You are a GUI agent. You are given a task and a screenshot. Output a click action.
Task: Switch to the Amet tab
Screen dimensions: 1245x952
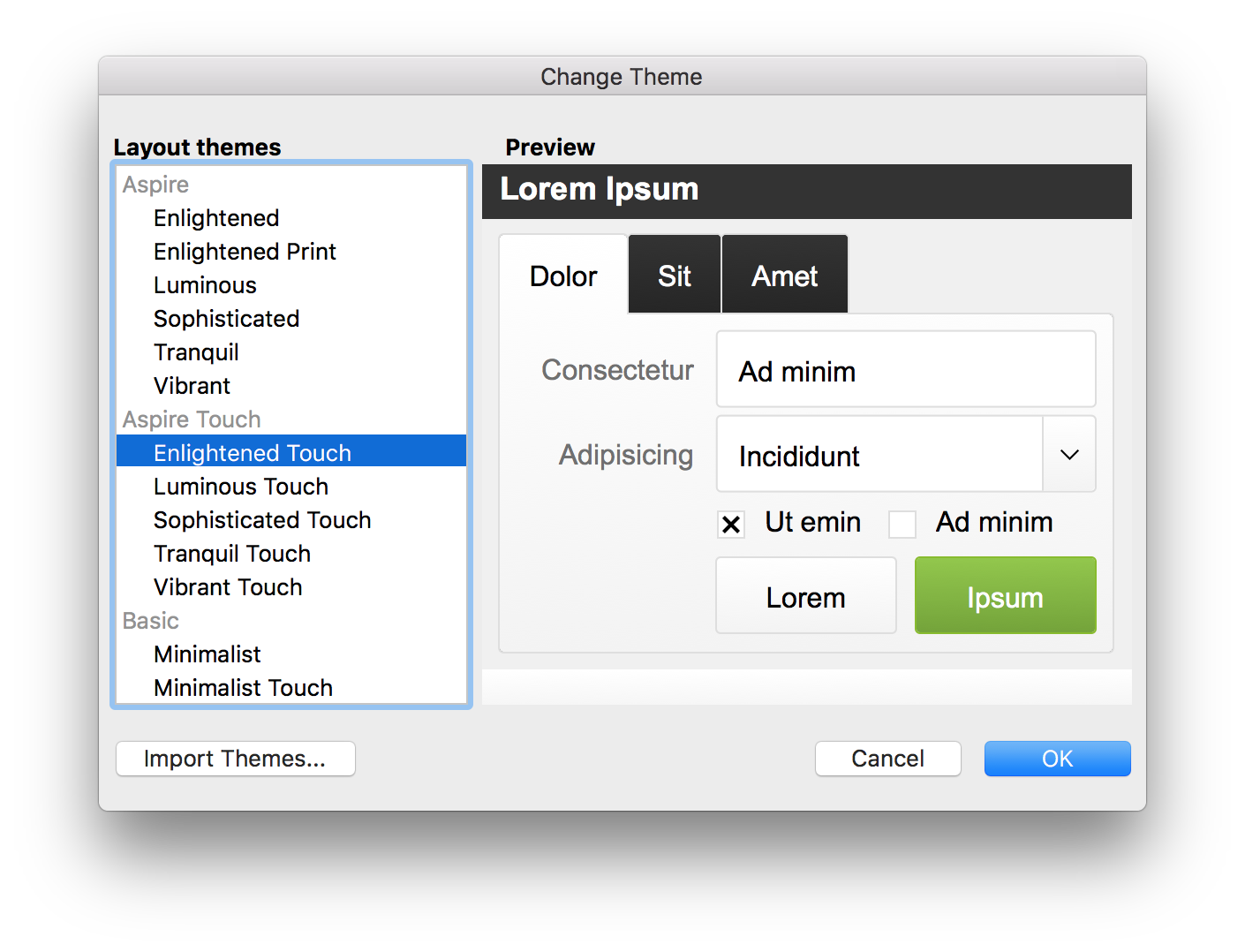coord(785,275)
